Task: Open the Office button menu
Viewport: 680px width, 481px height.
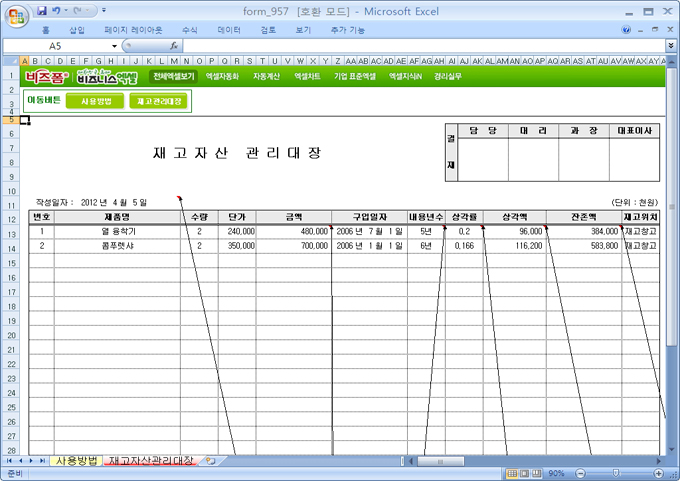Action: click(x=16, y=16)
